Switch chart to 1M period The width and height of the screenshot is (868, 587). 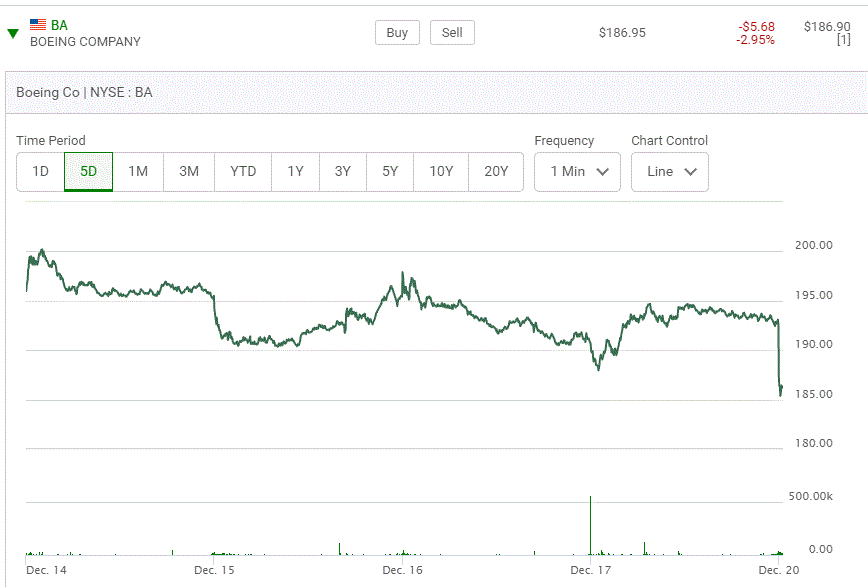point(138,172)
